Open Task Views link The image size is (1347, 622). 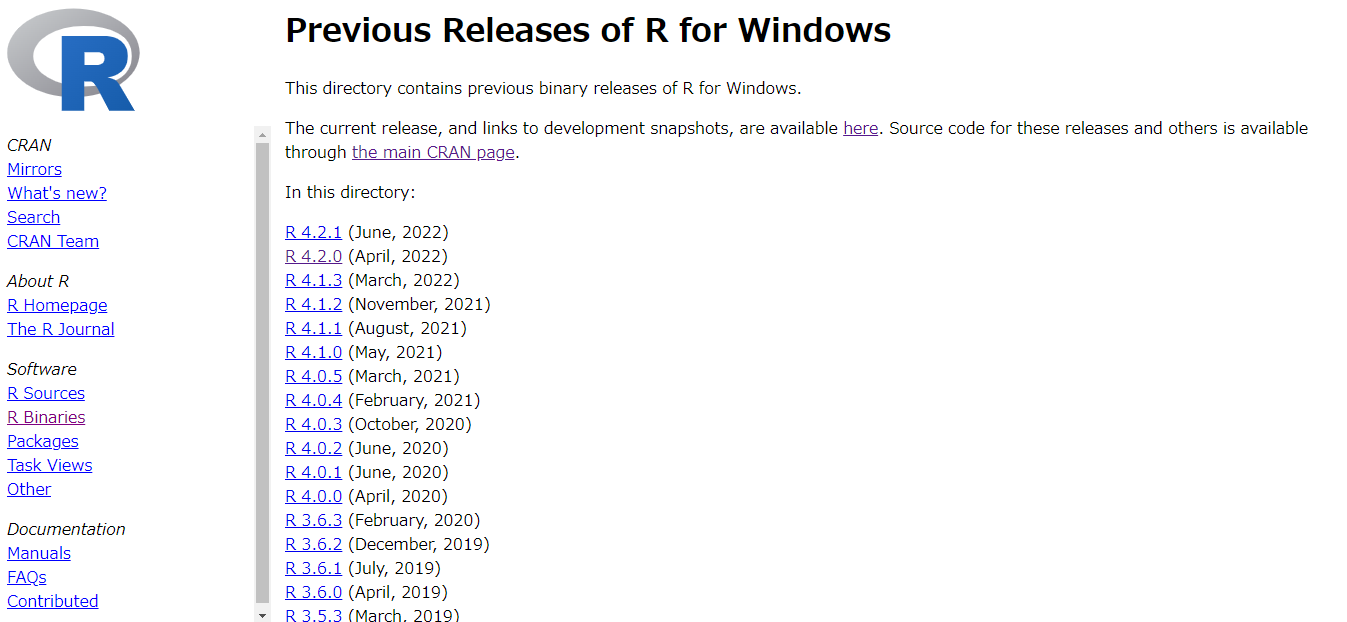click(x=50, y=465)
